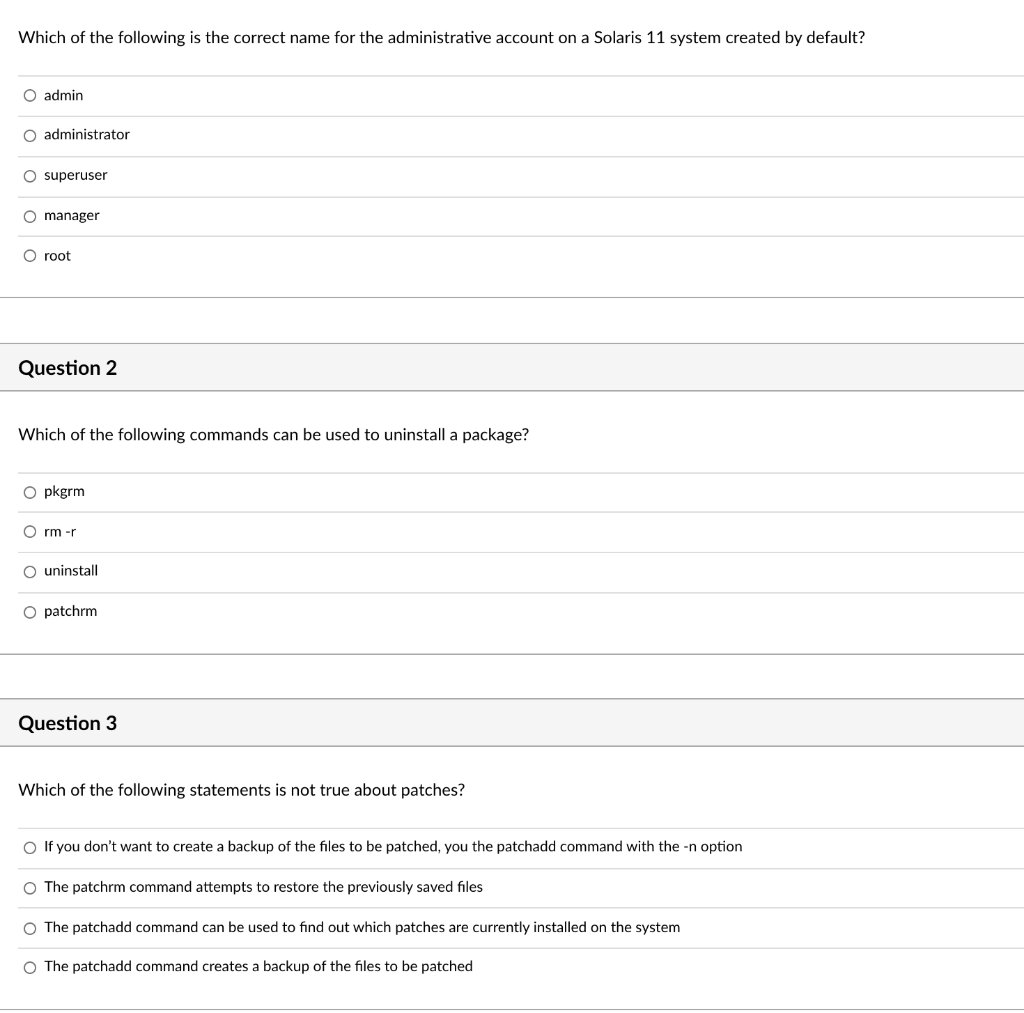1024x1013 pixels.
Task: Click the Question 2 header
Action: 67,367
